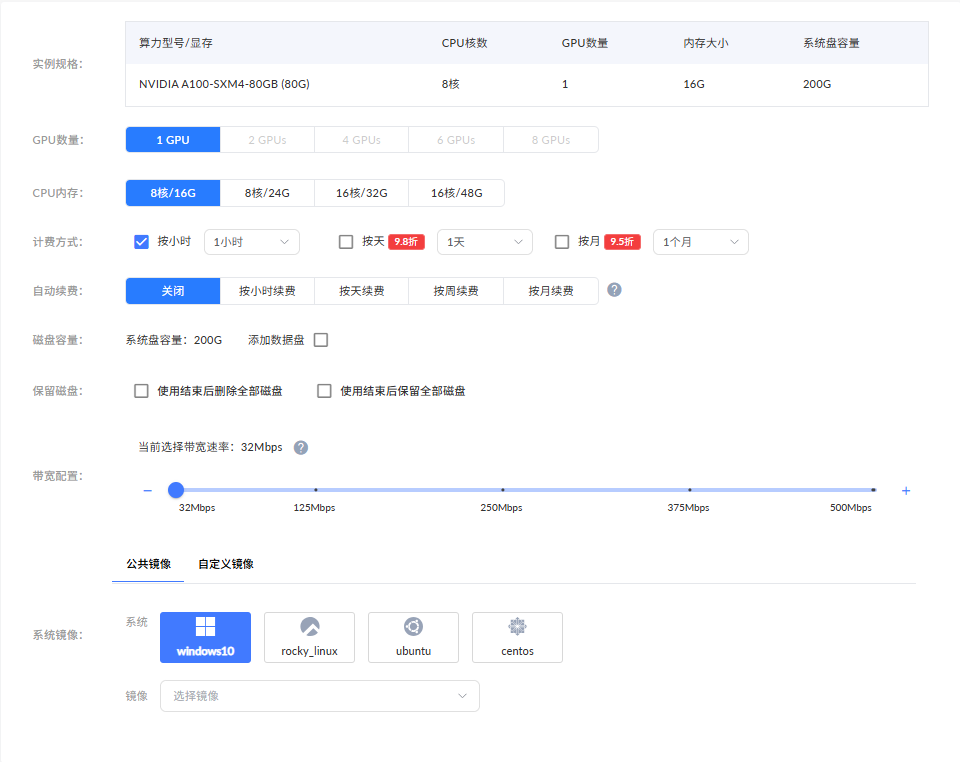Select the windows10 system image
Screen dimensions: 960x762
point(206,637)
